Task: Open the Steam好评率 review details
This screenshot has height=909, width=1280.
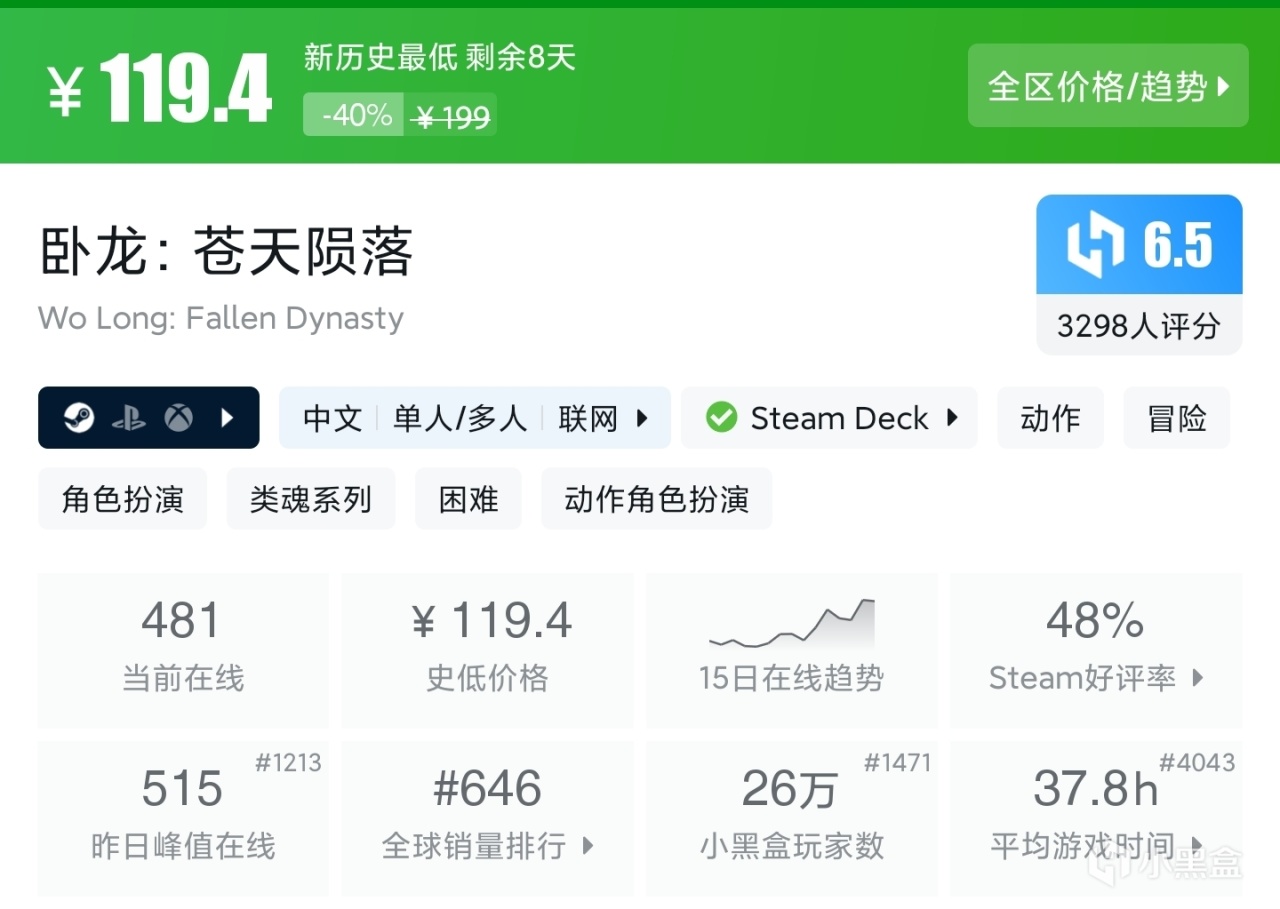Action: pyautogui.click(x=1096, y=678)
